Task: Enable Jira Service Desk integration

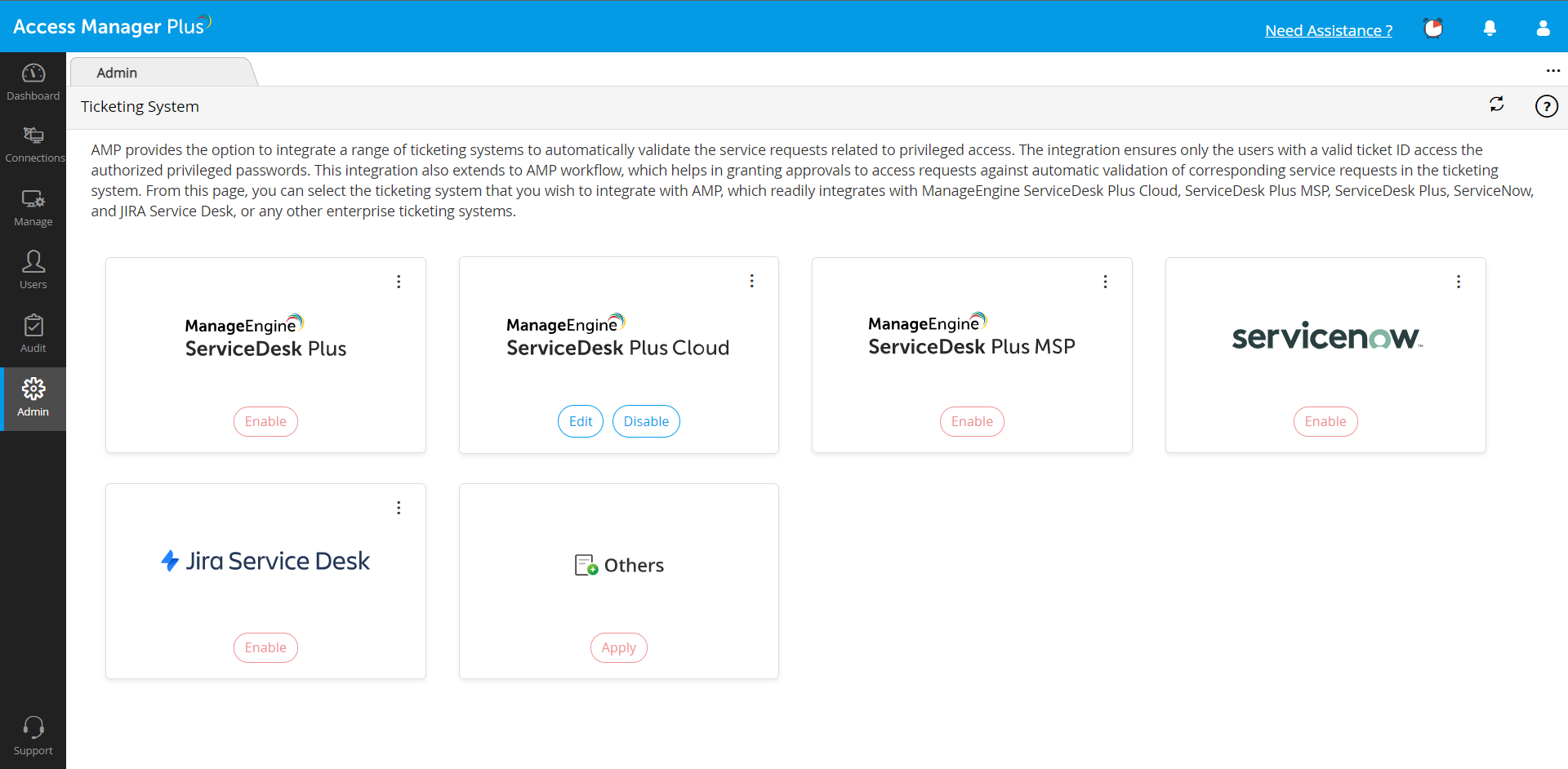Action: [265, 647]
